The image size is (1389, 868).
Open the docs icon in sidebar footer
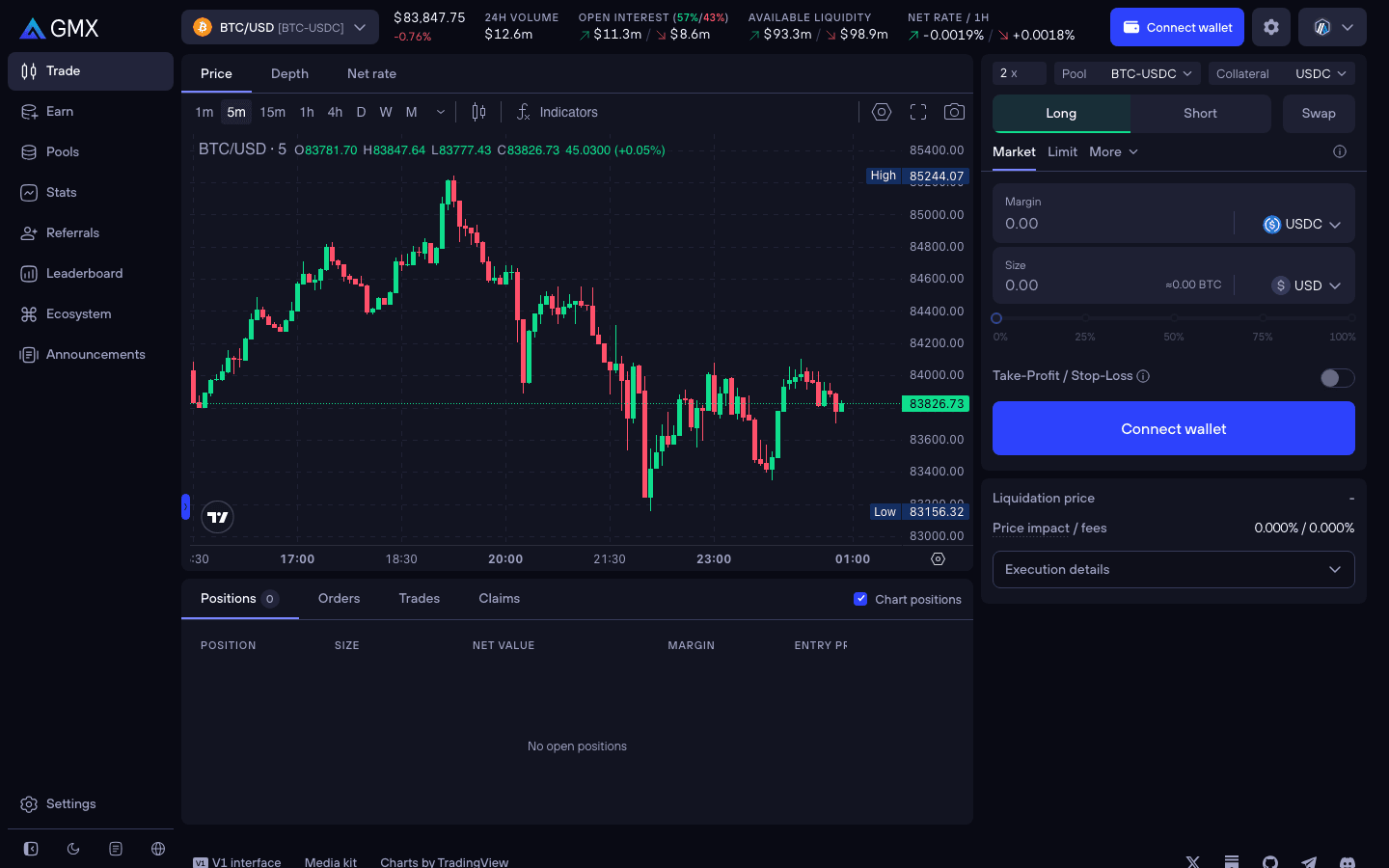116,849
